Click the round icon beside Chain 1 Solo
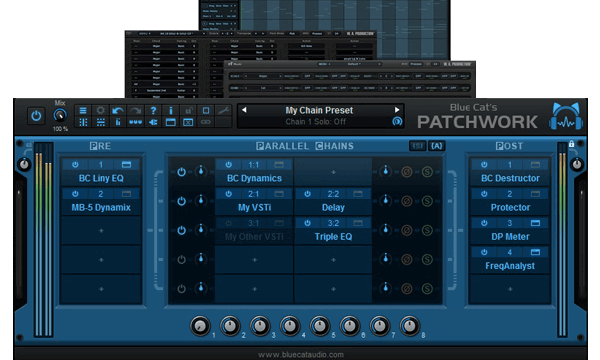 (x=397, y=121)
